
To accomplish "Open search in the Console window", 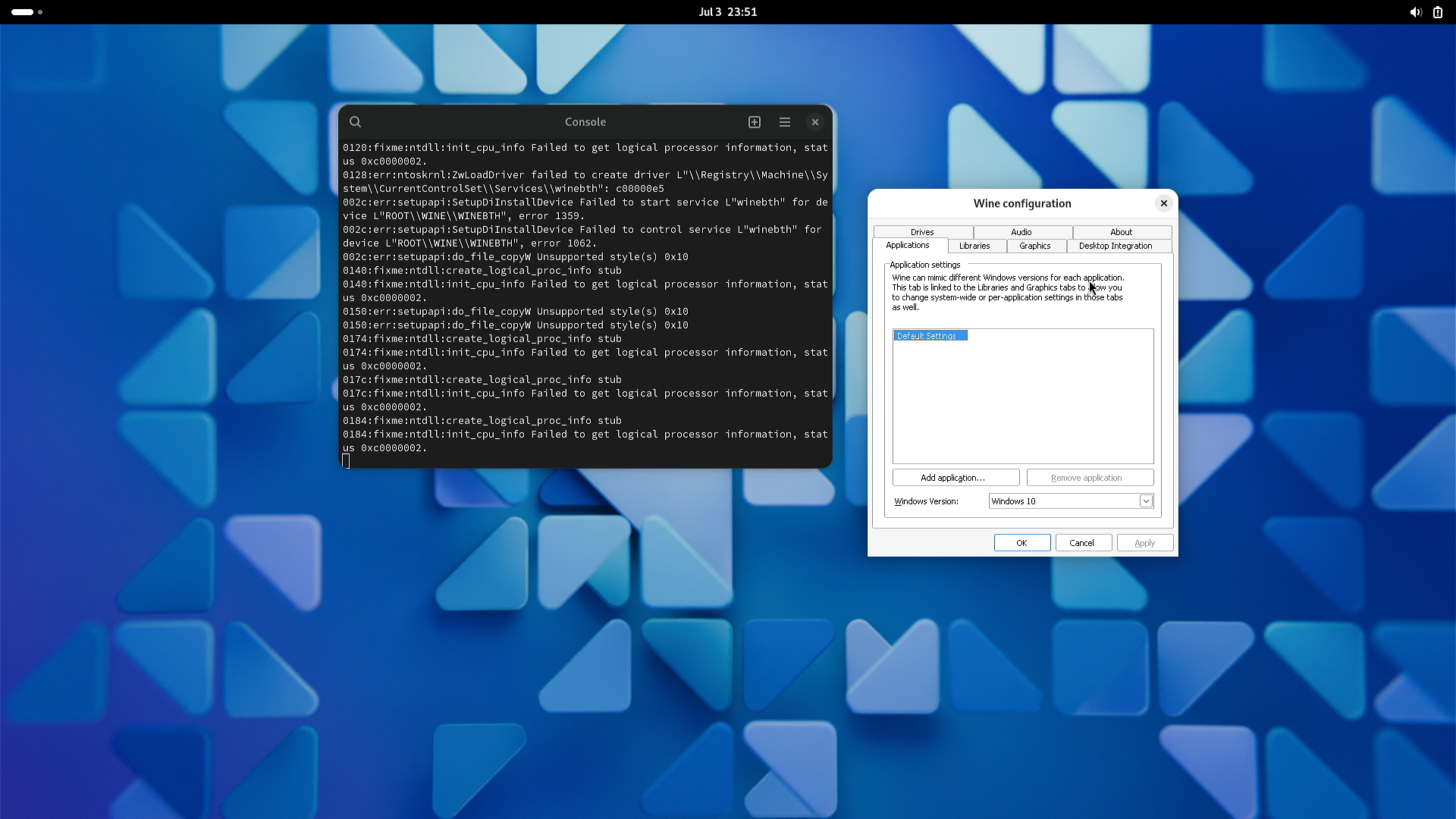I will (355, 122).
